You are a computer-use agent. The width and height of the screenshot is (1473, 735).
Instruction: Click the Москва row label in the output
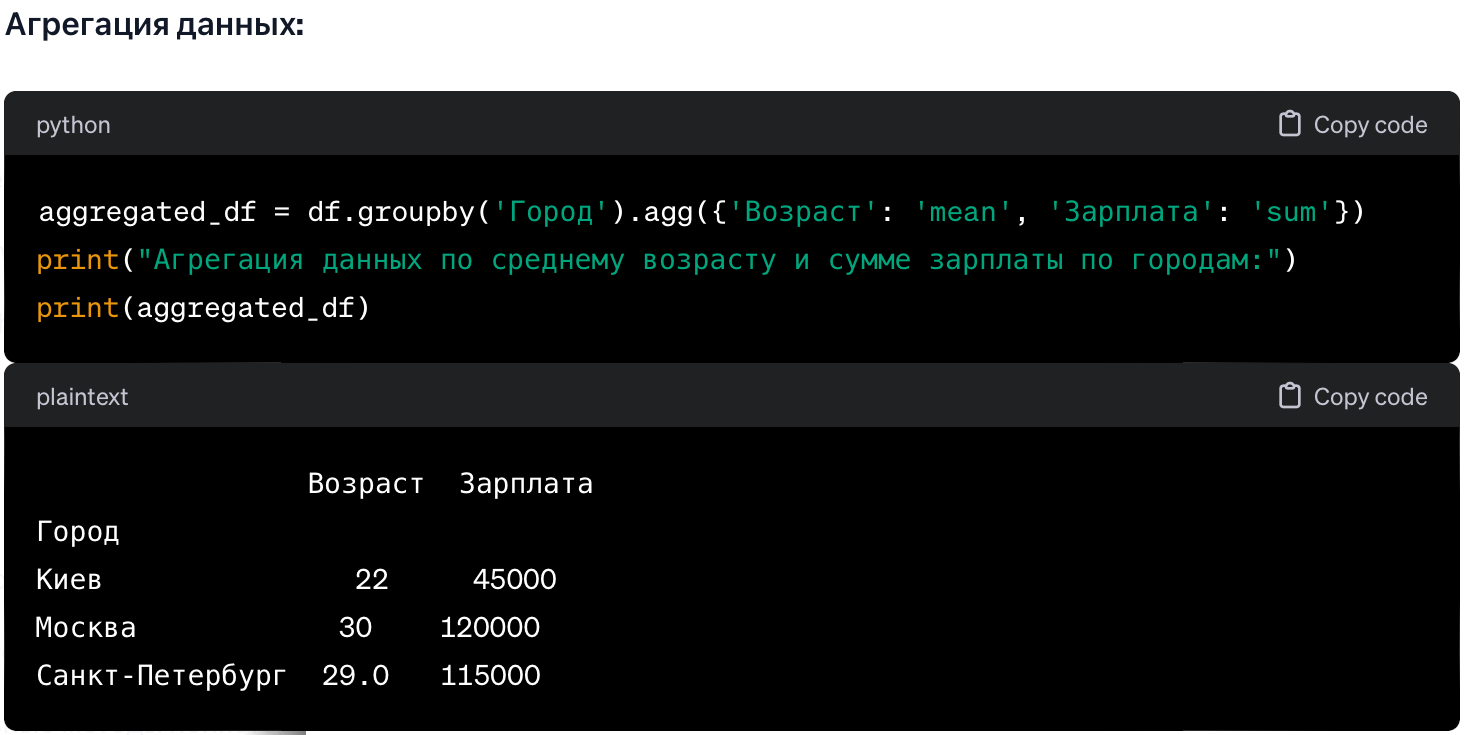click(86, 628)
